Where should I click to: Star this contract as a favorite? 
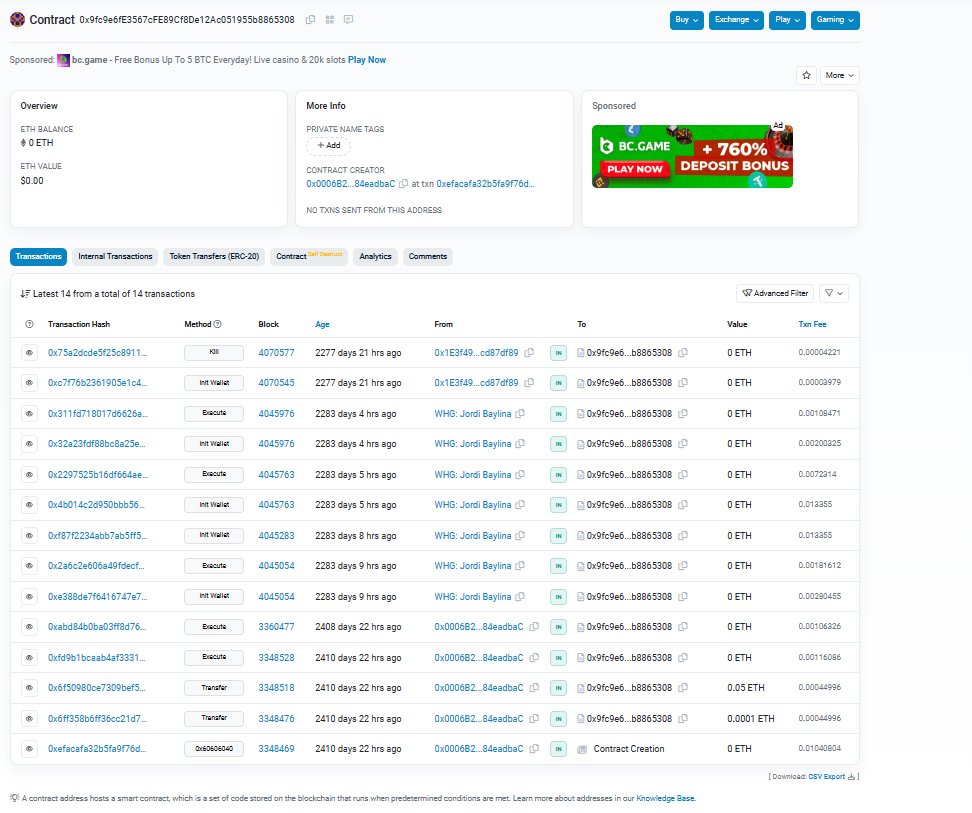pyautogui.click(x=806, y=75)
